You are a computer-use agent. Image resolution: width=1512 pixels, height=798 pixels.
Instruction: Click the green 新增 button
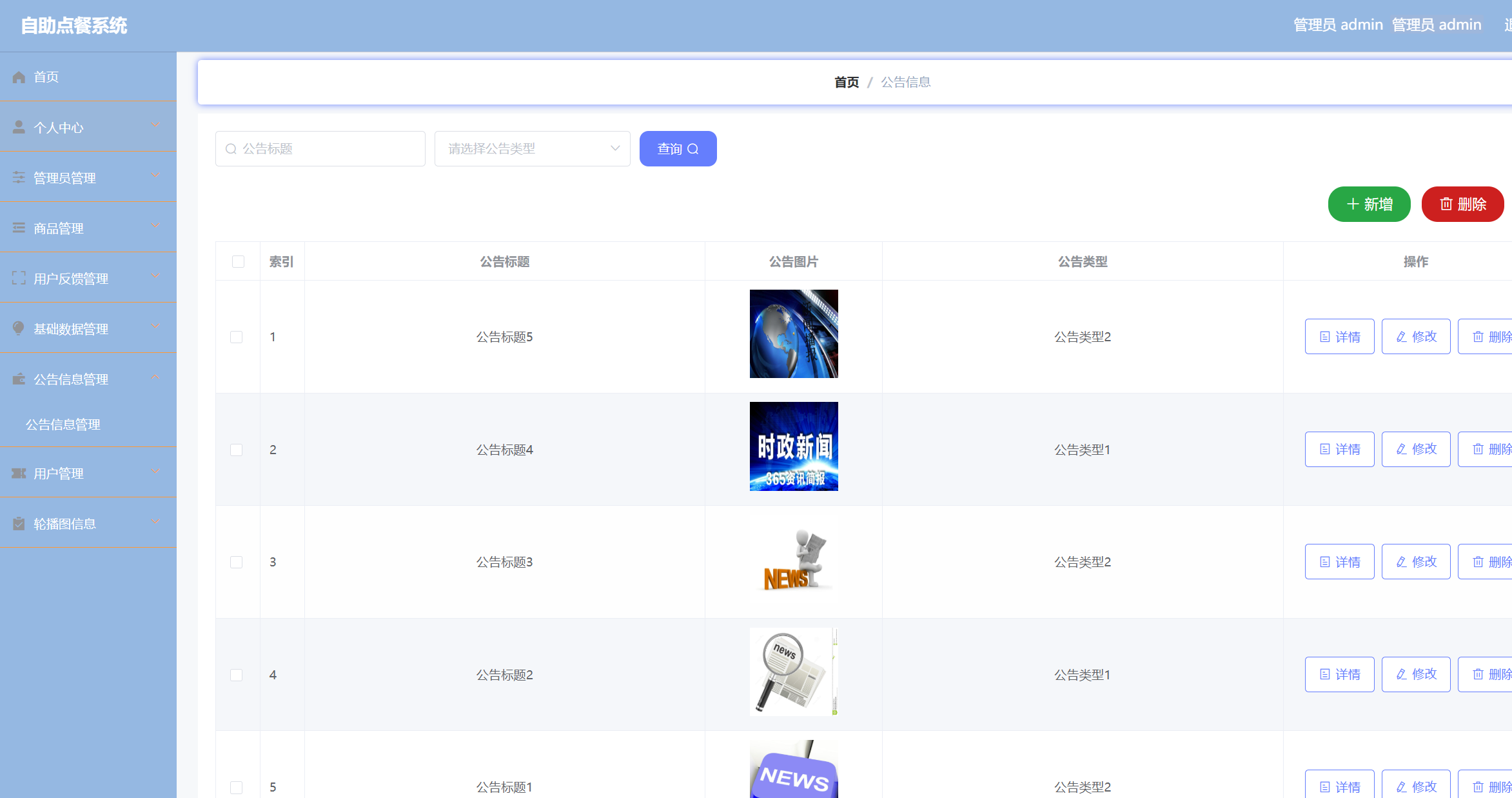click(1368, 204)
